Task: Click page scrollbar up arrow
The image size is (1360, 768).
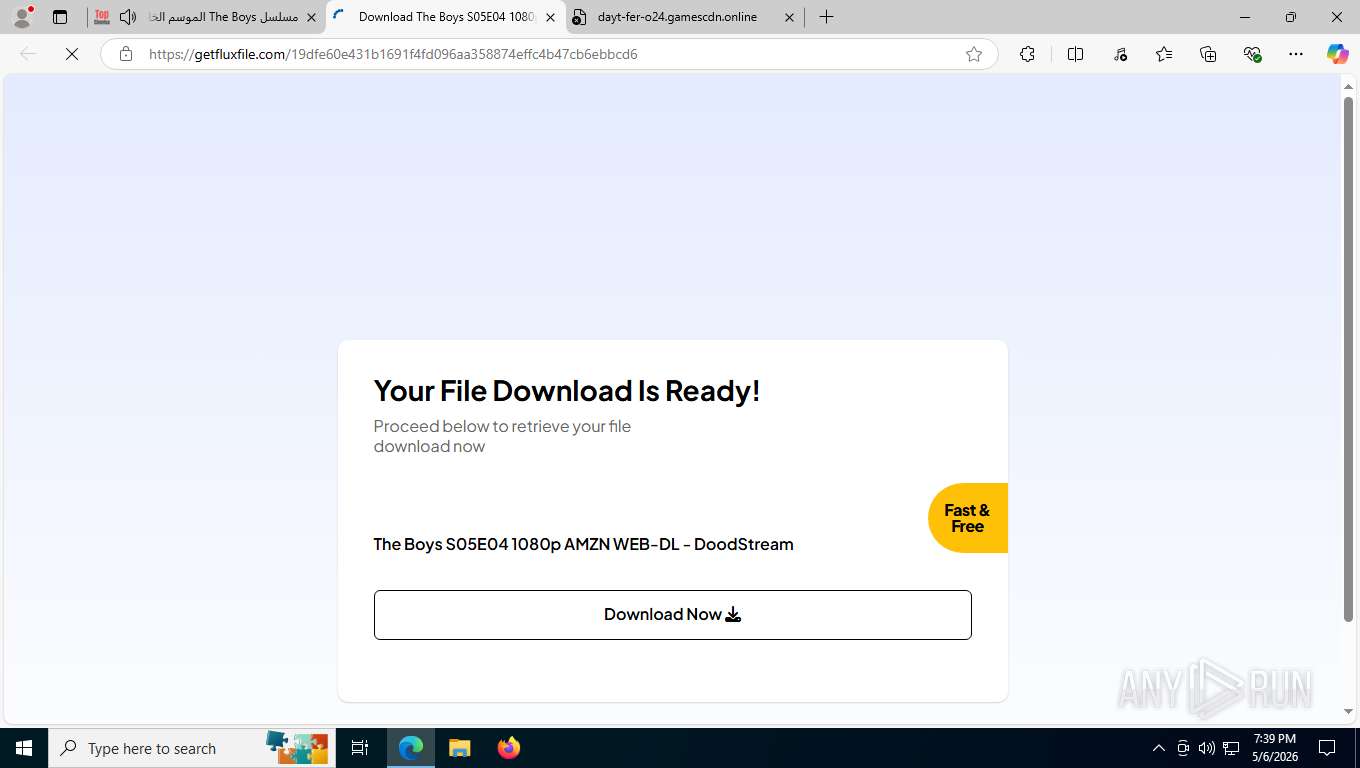Action: point(1348,86)
